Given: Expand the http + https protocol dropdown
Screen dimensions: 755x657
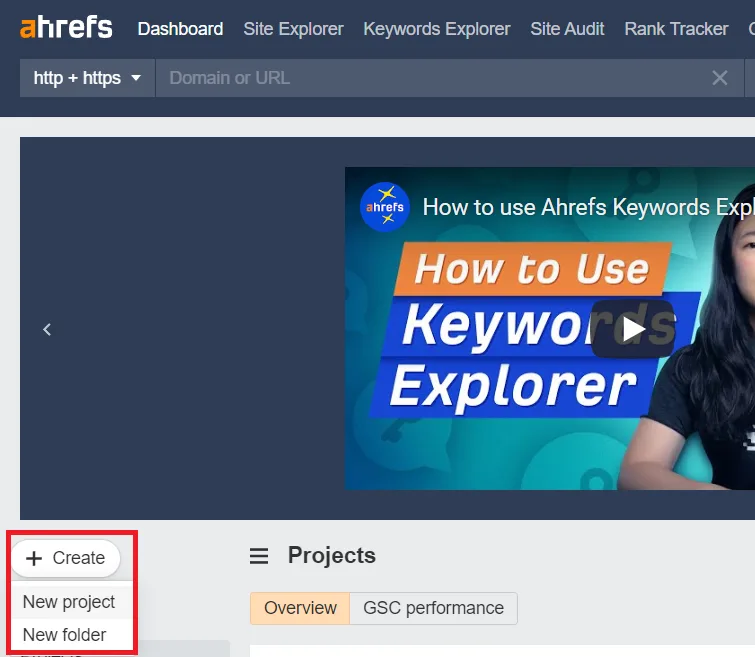Looking at the screenshot, I should click(87, 78).
